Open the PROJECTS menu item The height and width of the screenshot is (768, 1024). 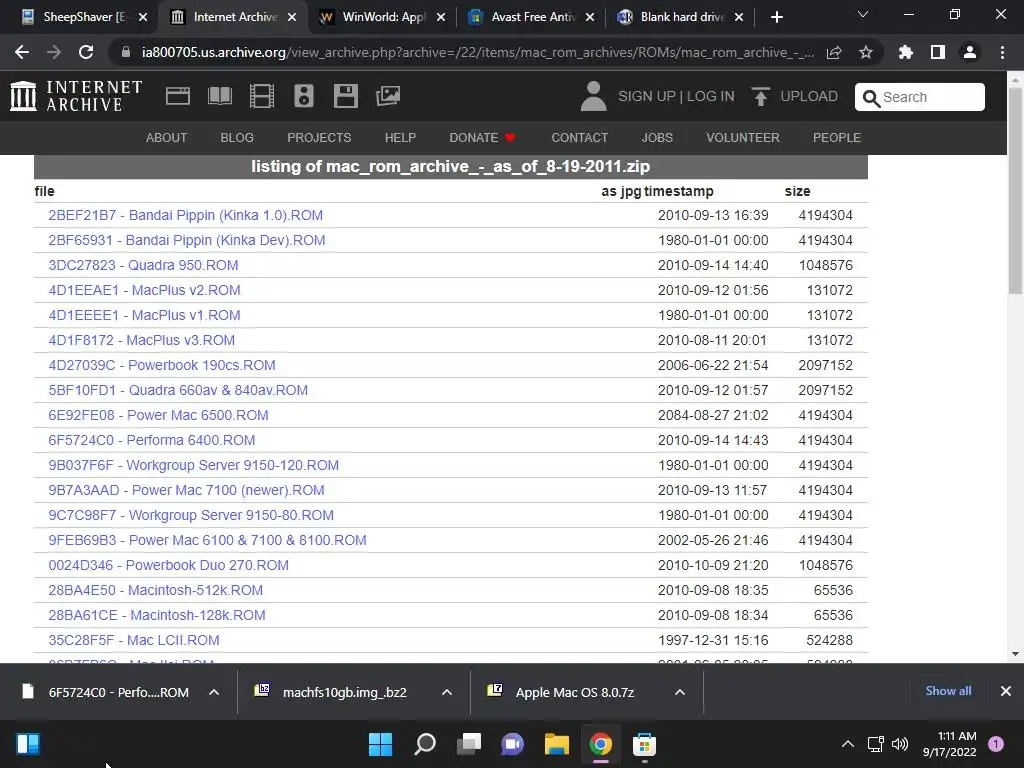tap(319, 138)
